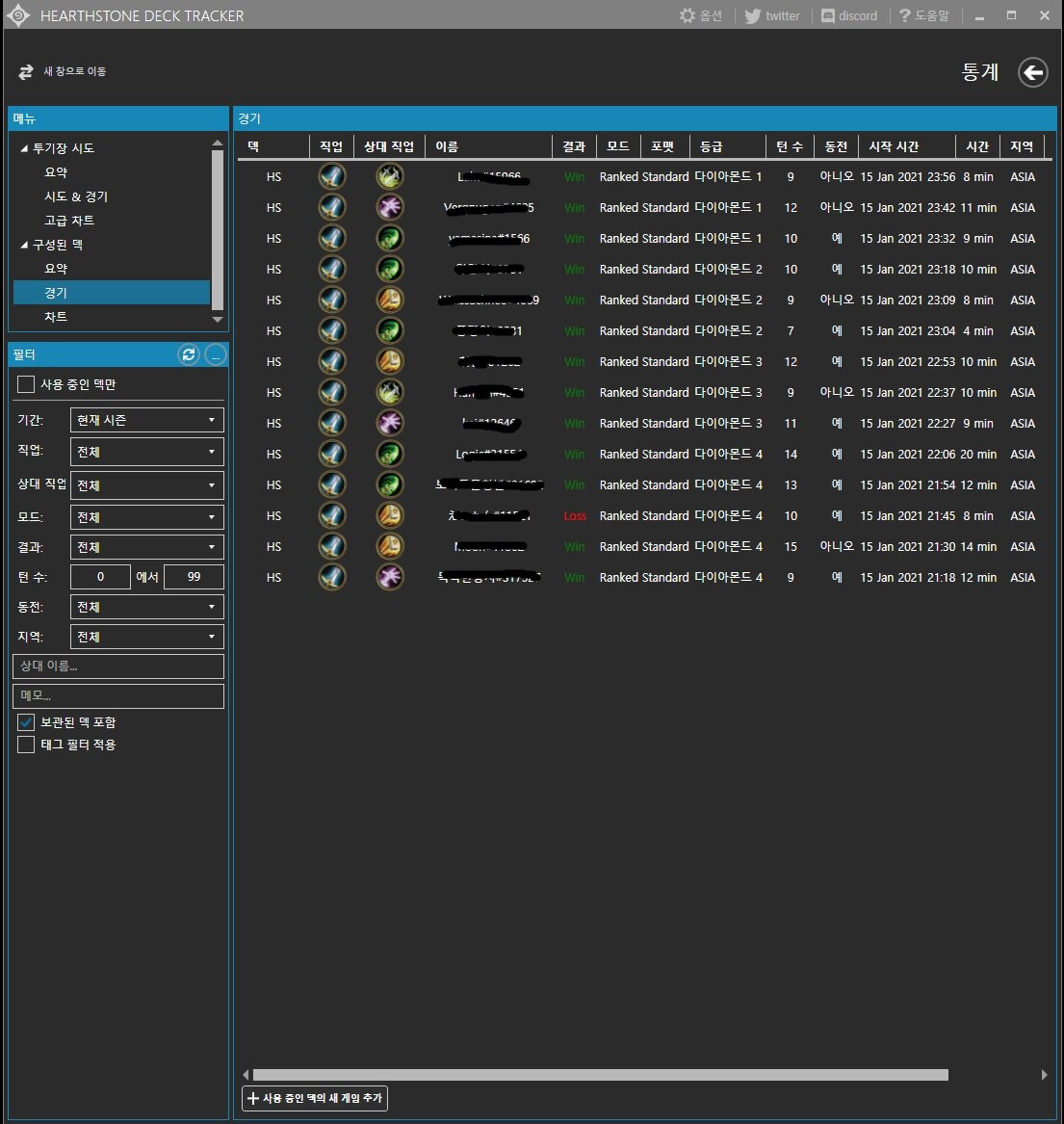
Task: Open options via gear icon
Action: (688, 15)
